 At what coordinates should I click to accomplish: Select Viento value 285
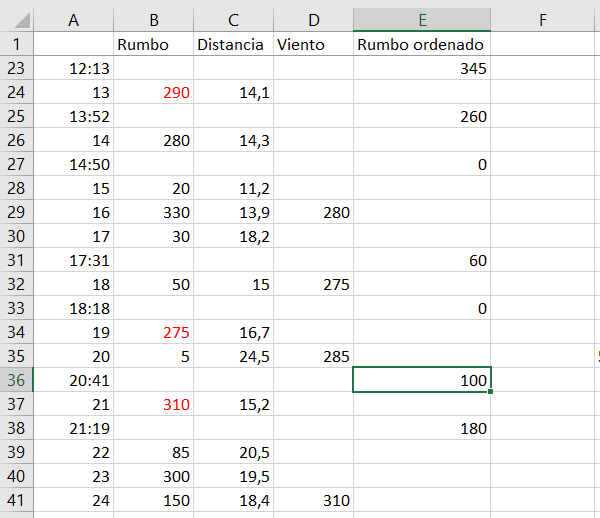[313, 357]
